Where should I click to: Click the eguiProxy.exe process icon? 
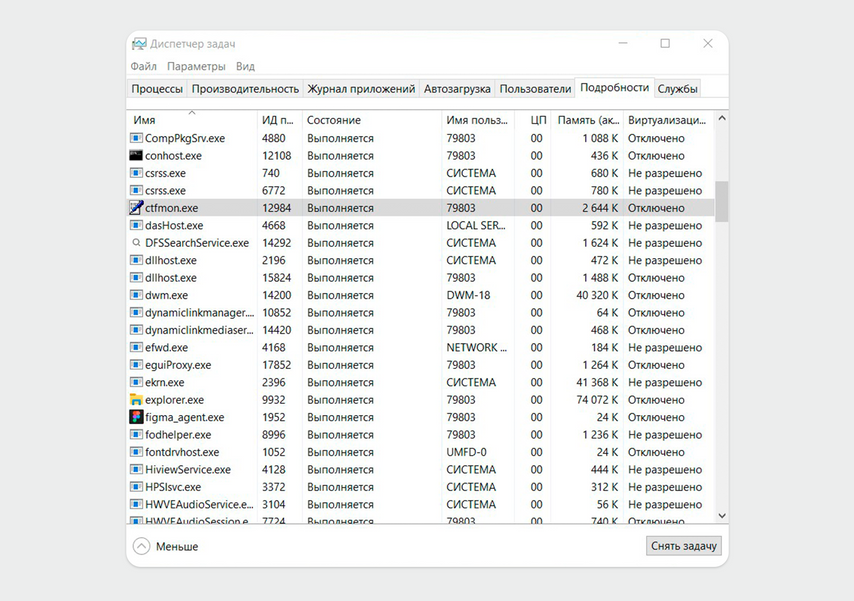pos(136,365)
